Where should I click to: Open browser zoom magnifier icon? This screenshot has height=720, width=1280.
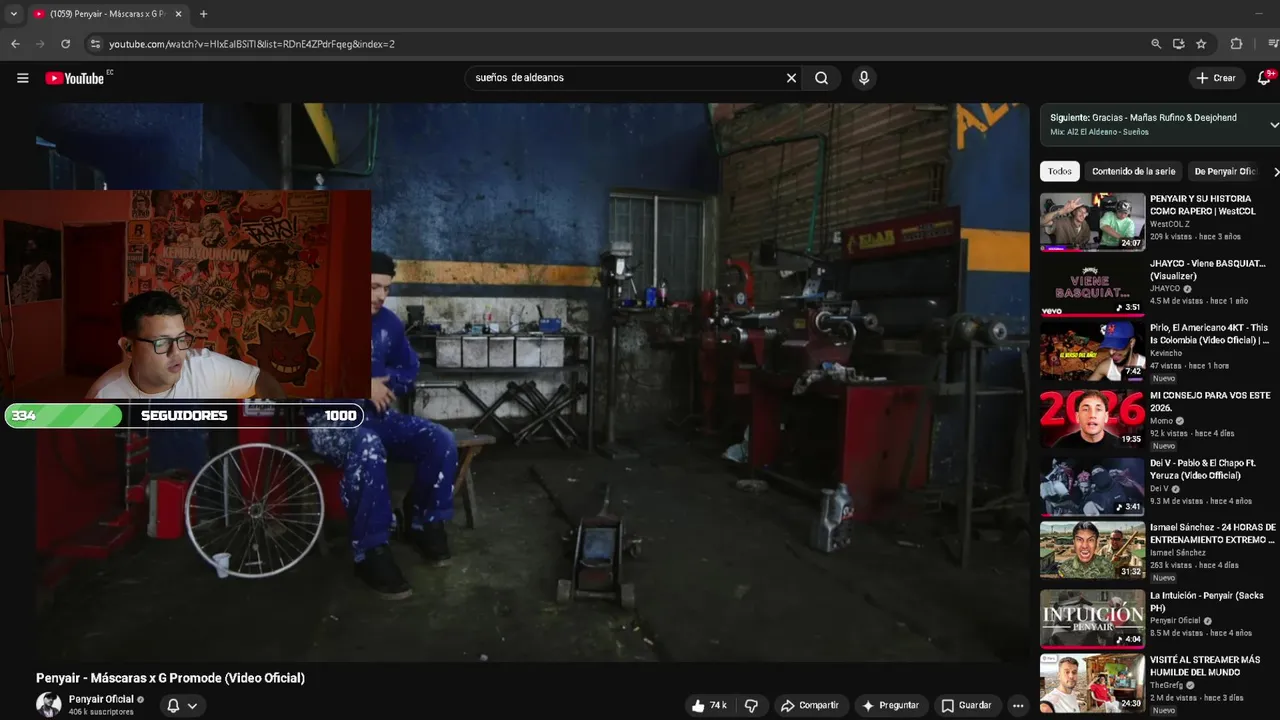click(x=1156, y=44)
